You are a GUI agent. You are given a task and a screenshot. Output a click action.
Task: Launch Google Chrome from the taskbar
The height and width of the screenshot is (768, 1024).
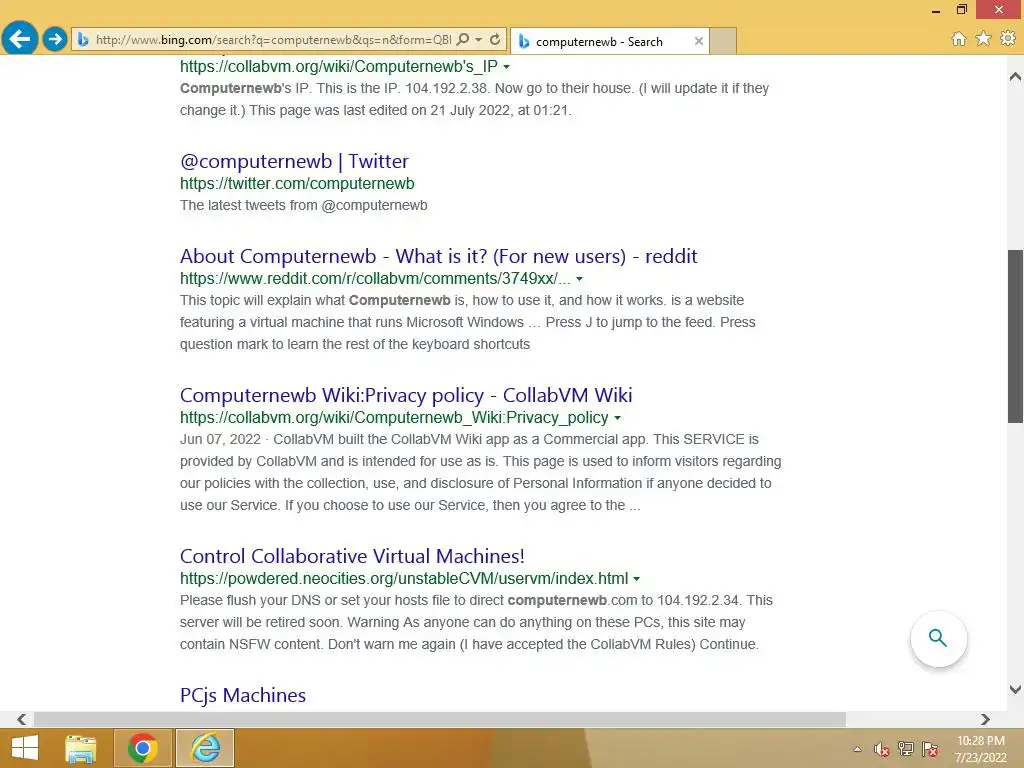point(142,748)
